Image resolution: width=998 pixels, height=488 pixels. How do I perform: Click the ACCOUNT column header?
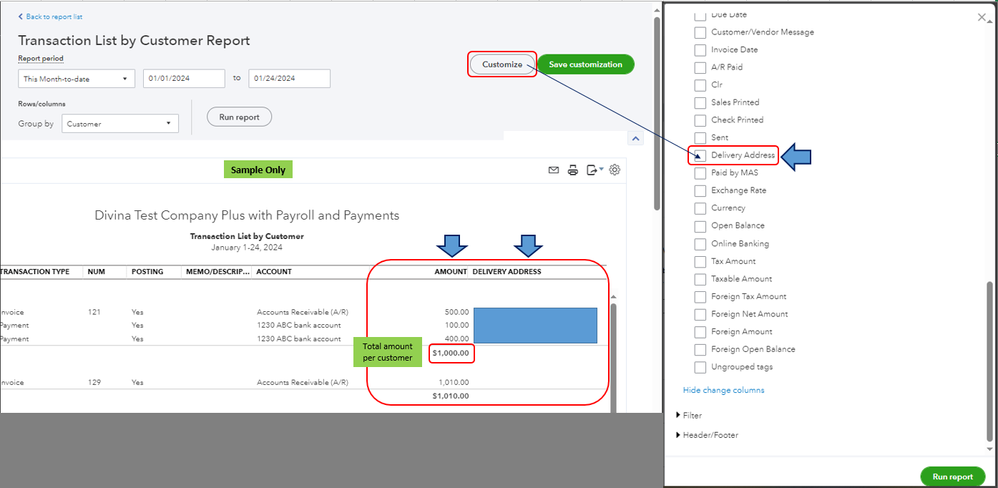(x=274, y=272)
